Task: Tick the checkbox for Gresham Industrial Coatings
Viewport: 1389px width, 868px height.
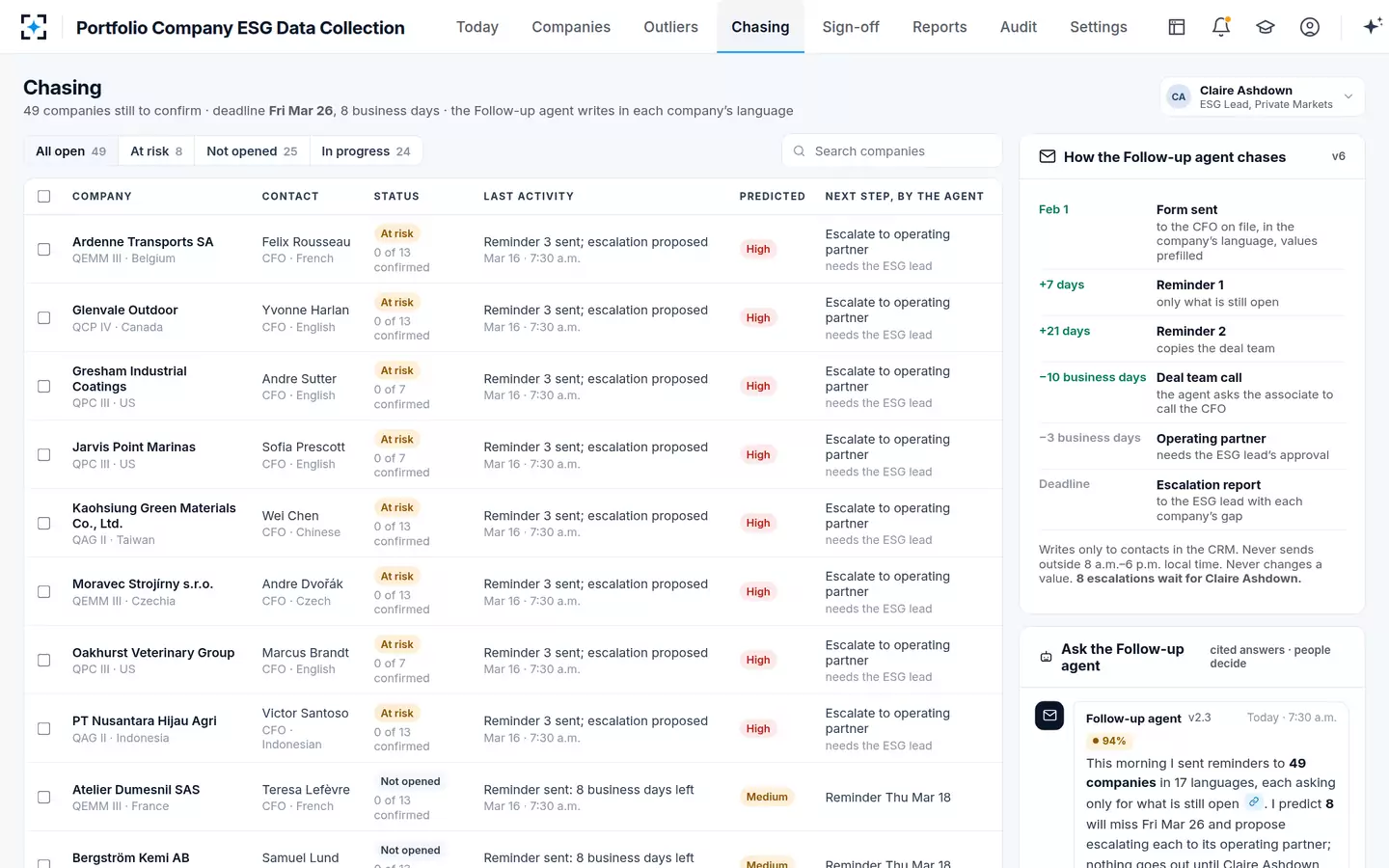Action: point(43,386)
